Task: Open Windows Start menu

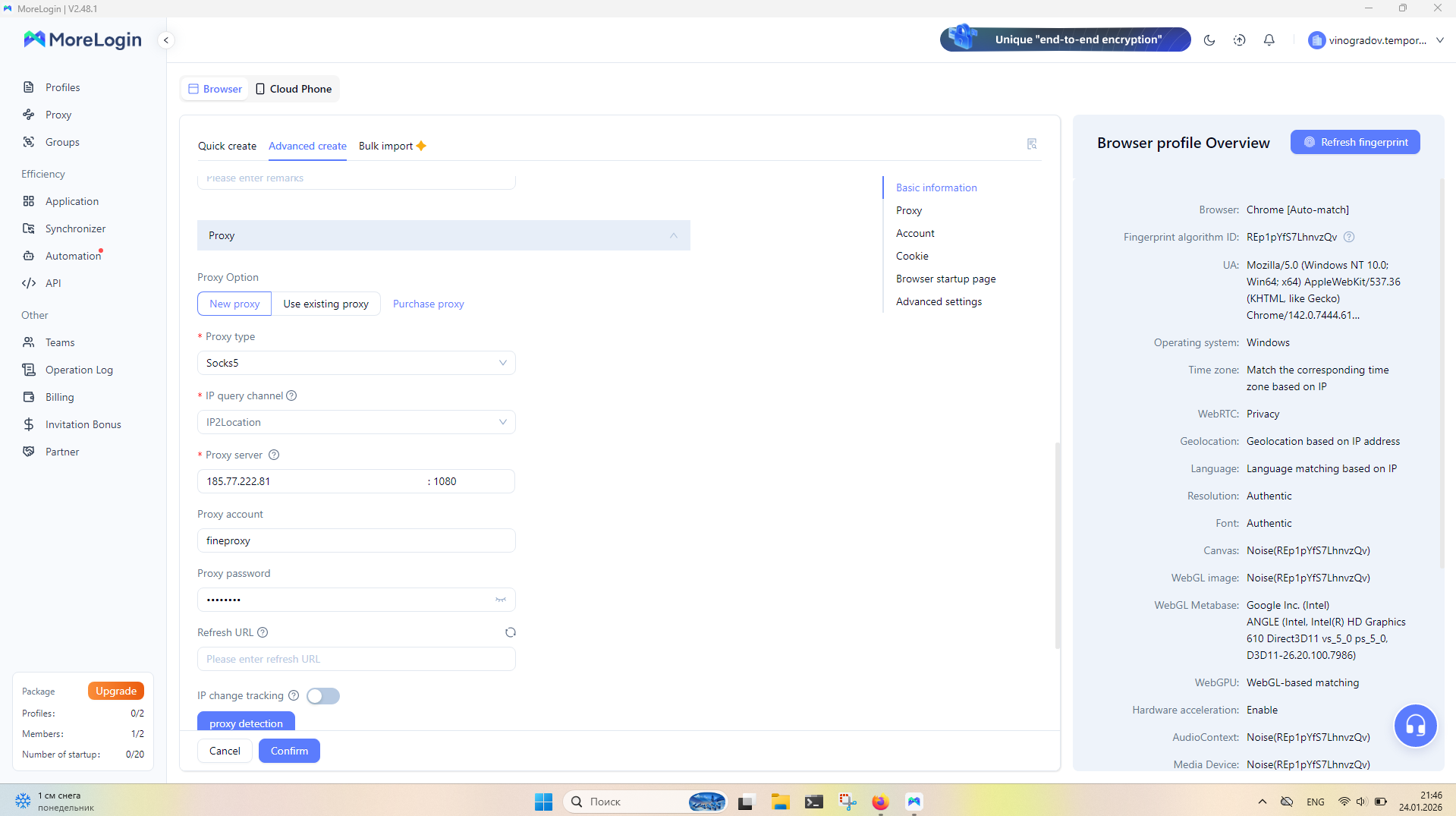Action: coord(544,802)
